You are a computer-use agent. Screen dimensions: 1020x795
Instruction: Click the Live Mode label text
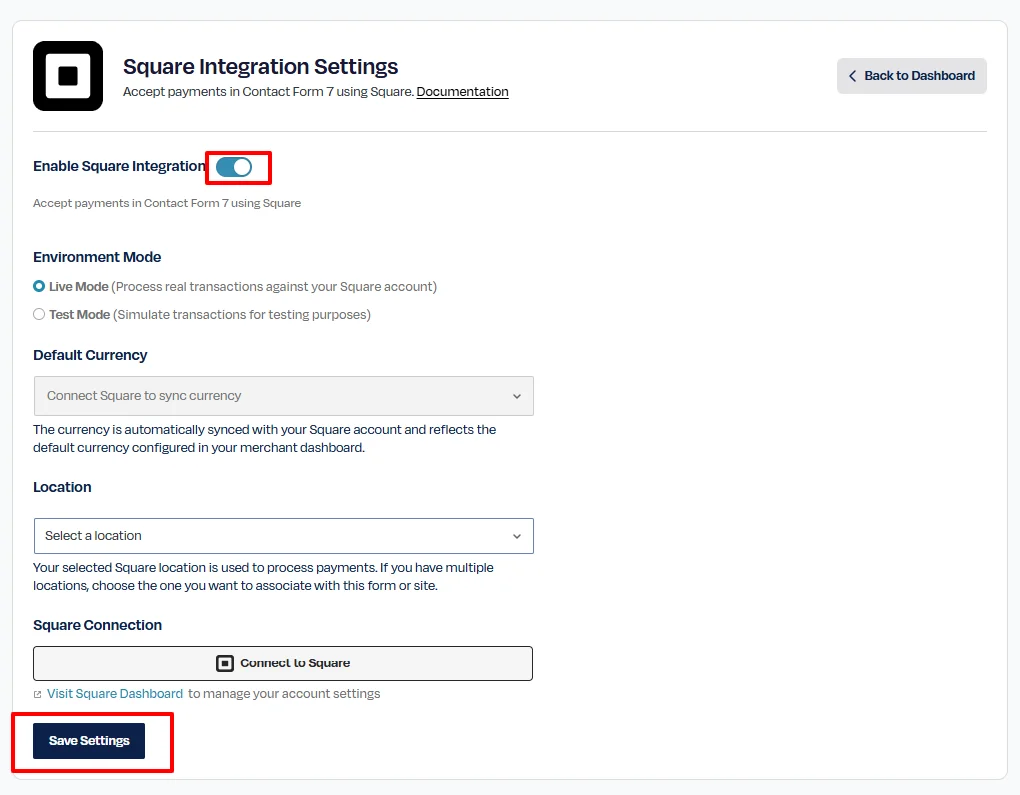coord(79,286)
